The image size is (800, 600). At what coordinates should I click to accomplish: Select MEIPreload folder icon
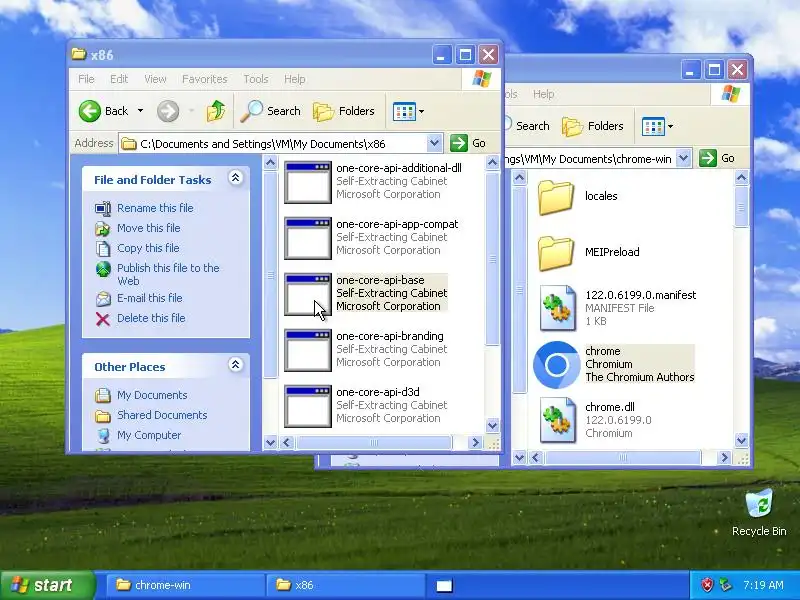pyautogui.click(x=555, y=253)
